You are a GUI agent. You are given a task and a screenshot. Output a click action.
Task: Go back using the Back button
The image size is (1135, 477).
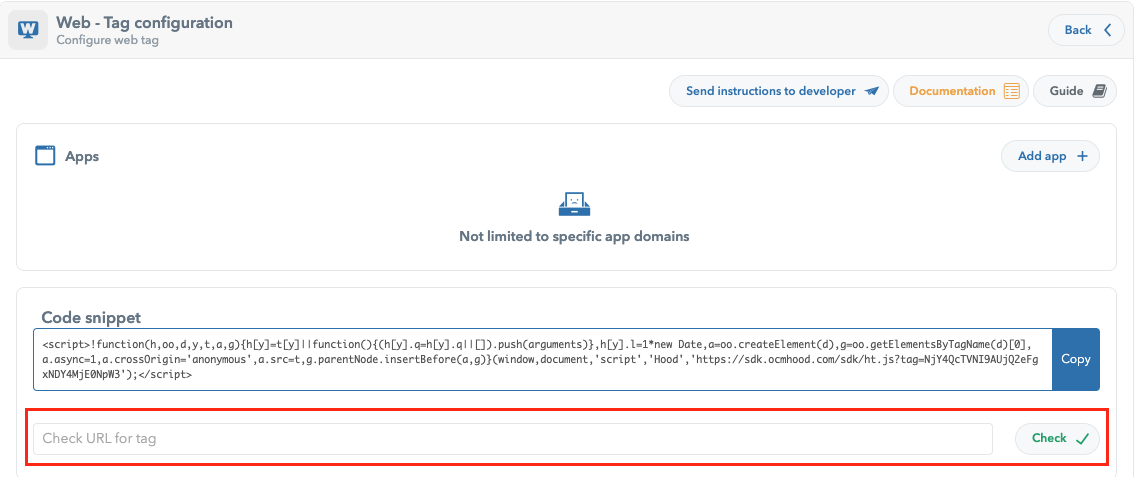[1087, 30]
